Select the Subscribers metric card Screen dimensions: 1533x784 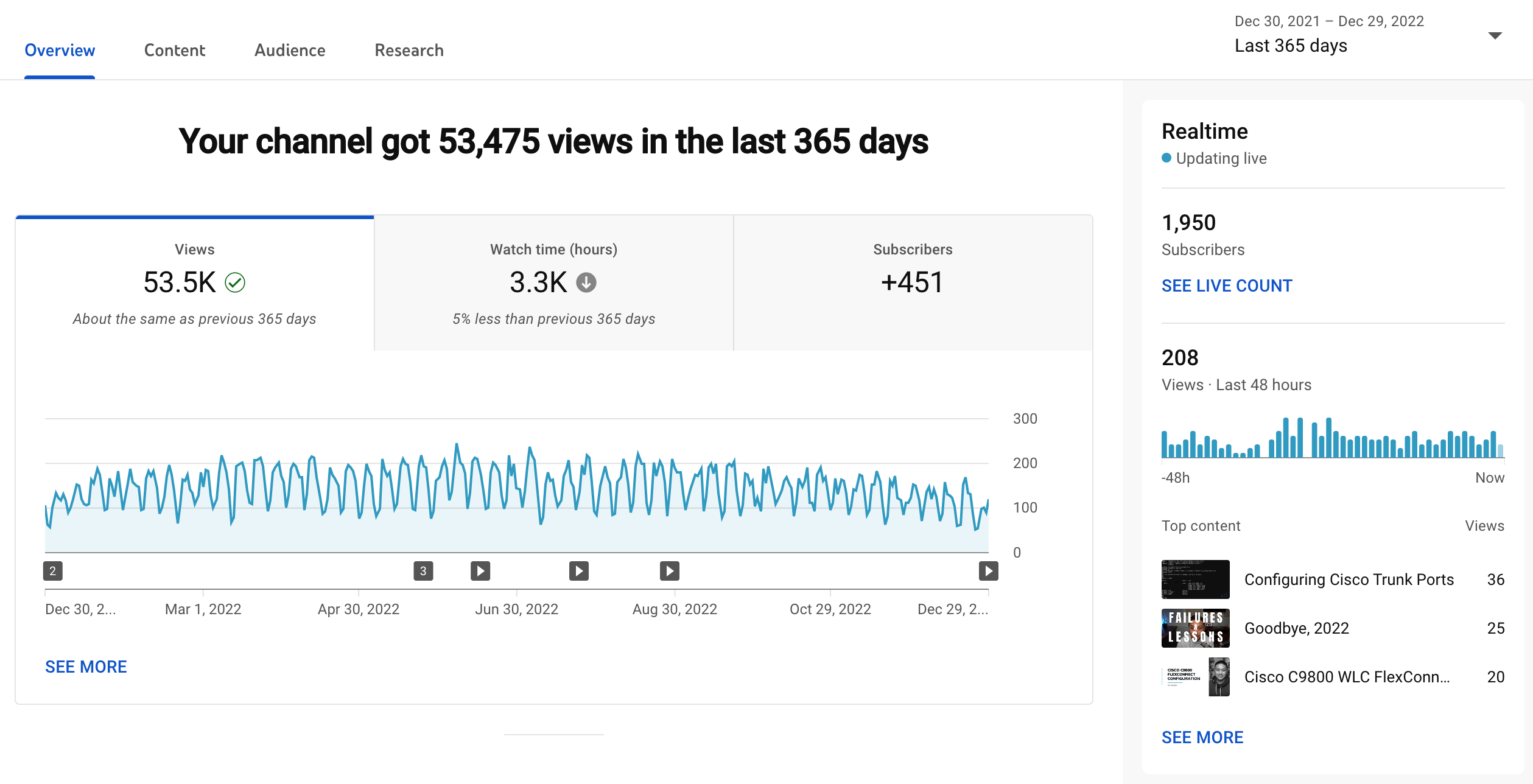tap(913, 283)
